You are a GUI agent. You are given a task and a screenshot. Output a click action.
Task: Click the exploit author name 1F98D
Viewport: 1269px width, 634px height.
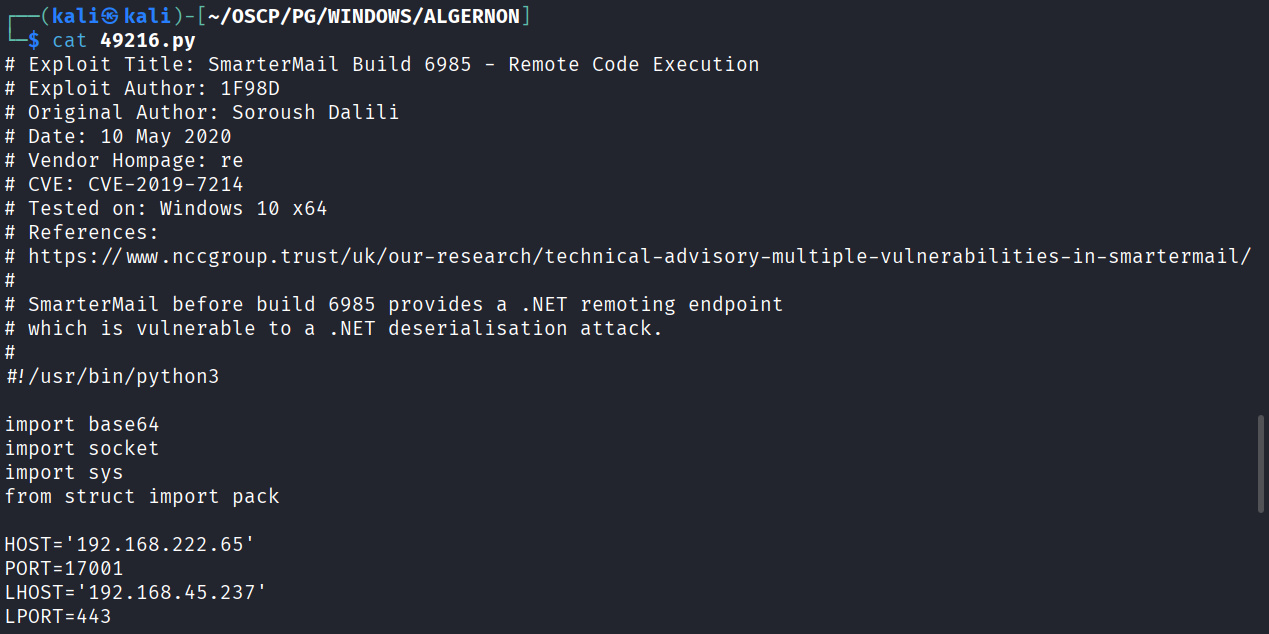250,88
